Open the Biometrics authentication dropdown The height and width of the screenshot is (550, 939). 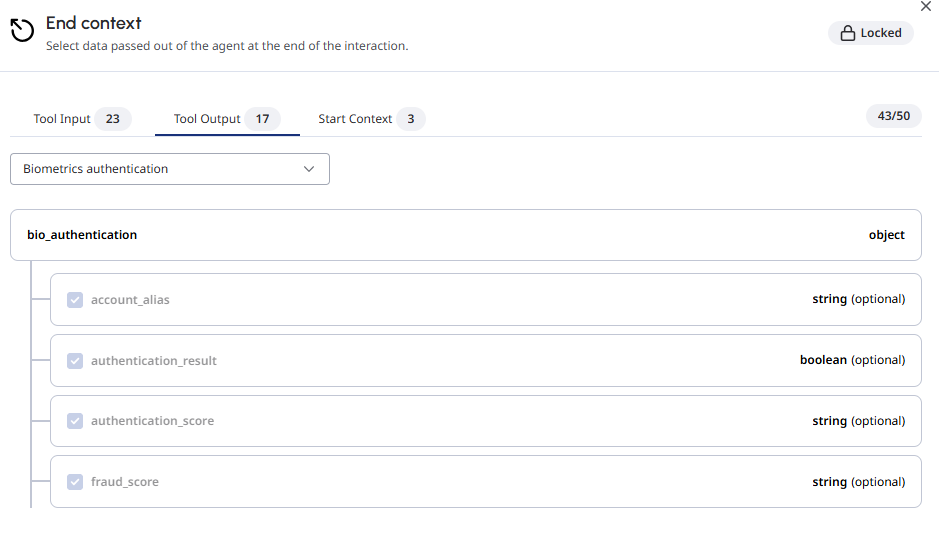(x=170, y=169)
